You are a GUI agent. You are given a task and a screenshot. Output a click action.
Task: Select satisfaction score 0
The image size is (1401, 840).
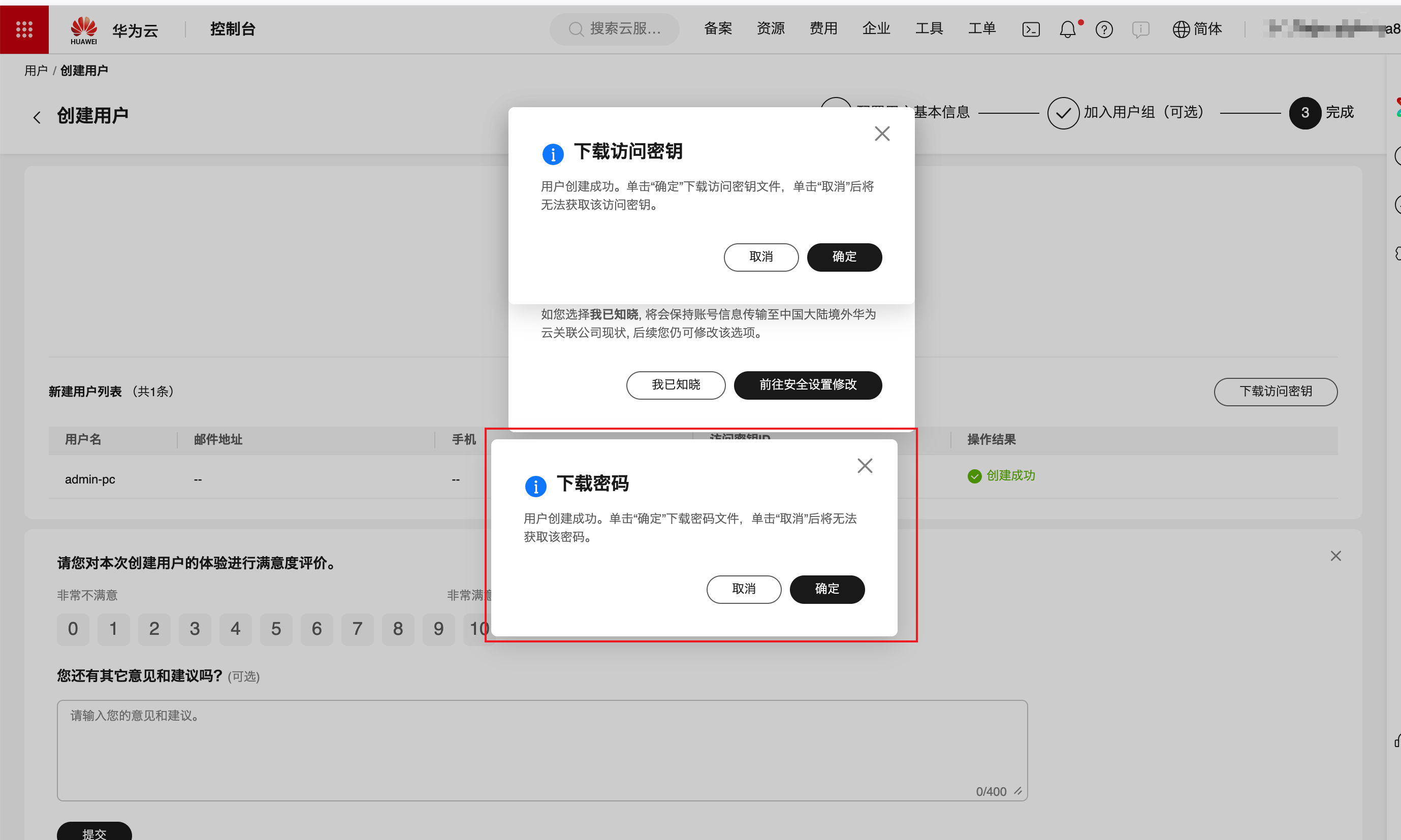[x=73, y=629]
